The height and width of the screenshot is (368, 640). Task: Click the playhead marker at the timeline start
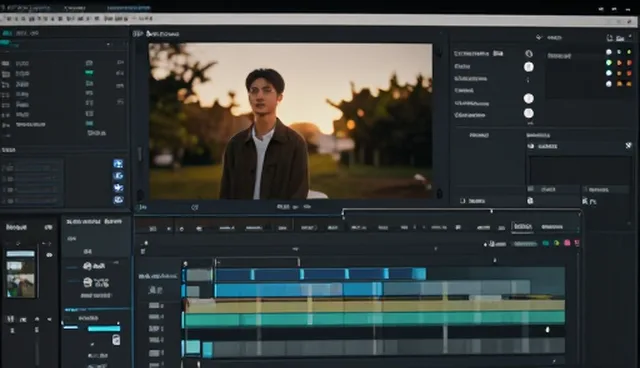point(185,264)
